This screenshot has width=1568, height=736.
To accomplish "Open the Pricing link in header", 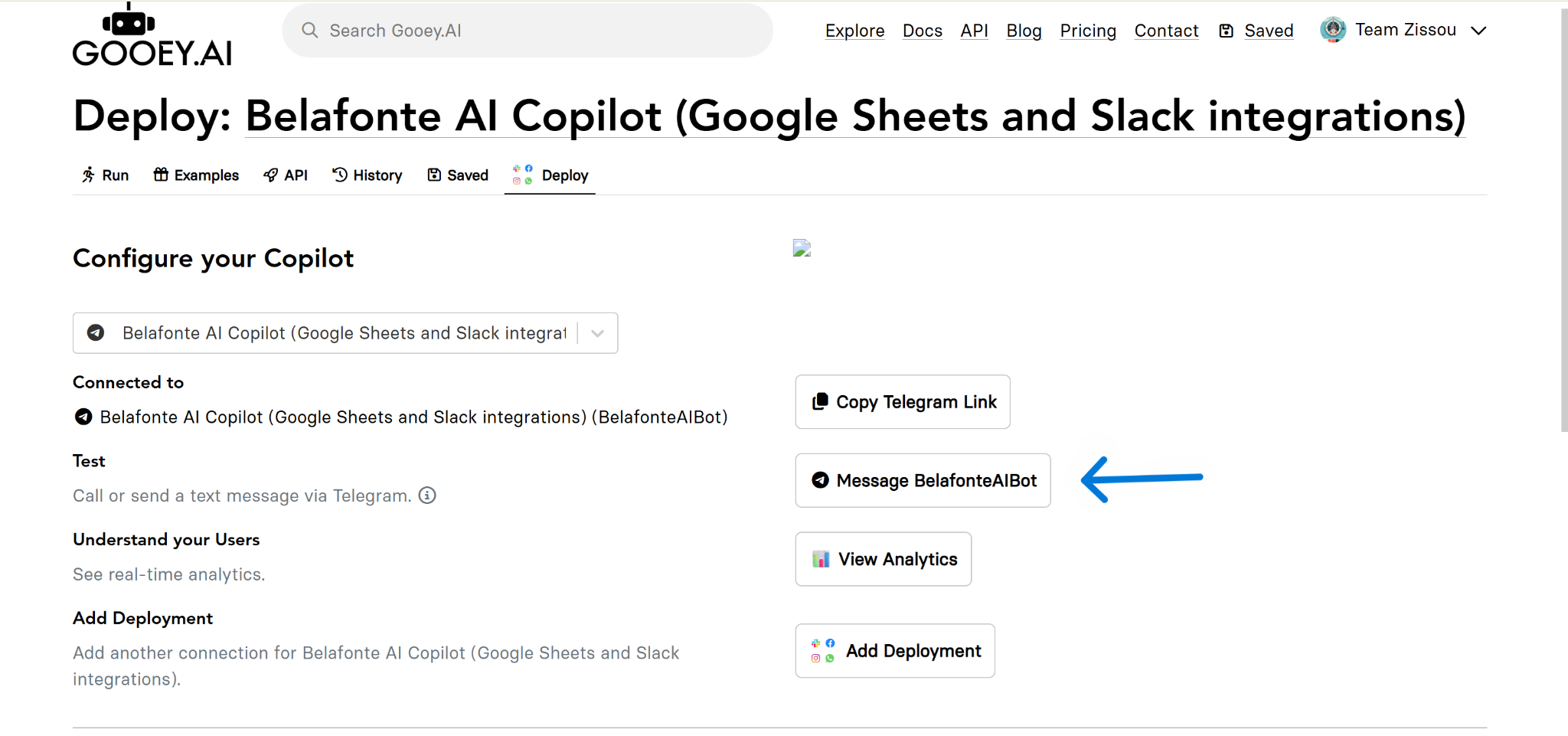I will [x=1088, y=31].
